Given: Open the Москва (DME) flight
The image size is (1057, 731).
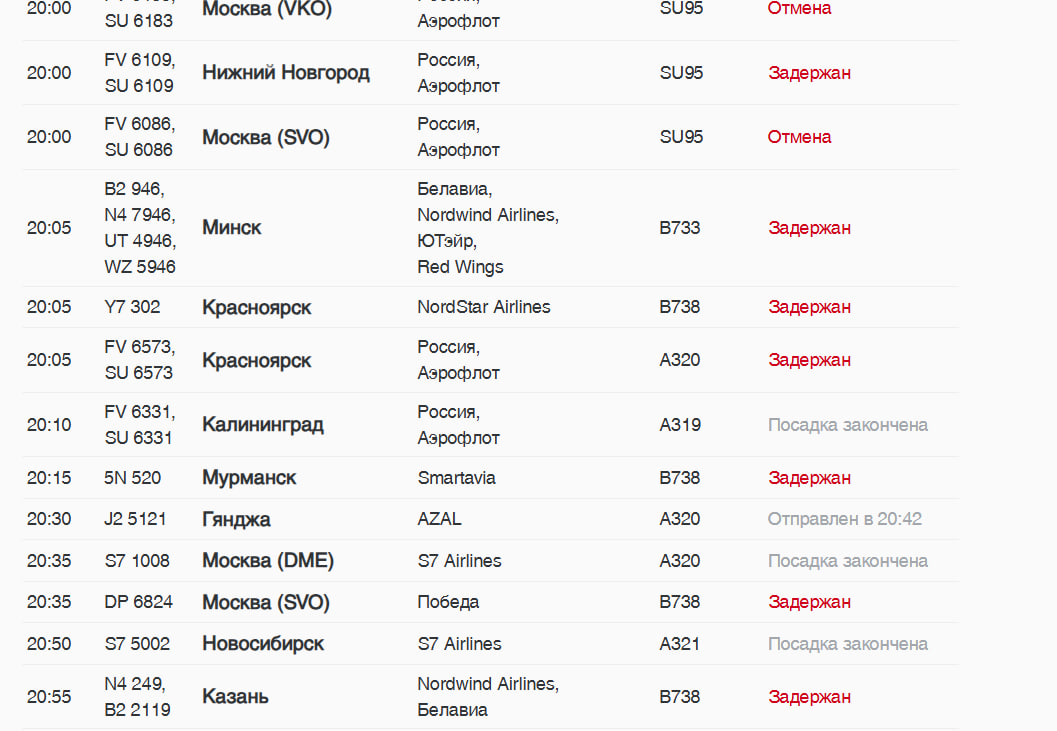Looking at the screenshot, I should (x=268, y=561).
